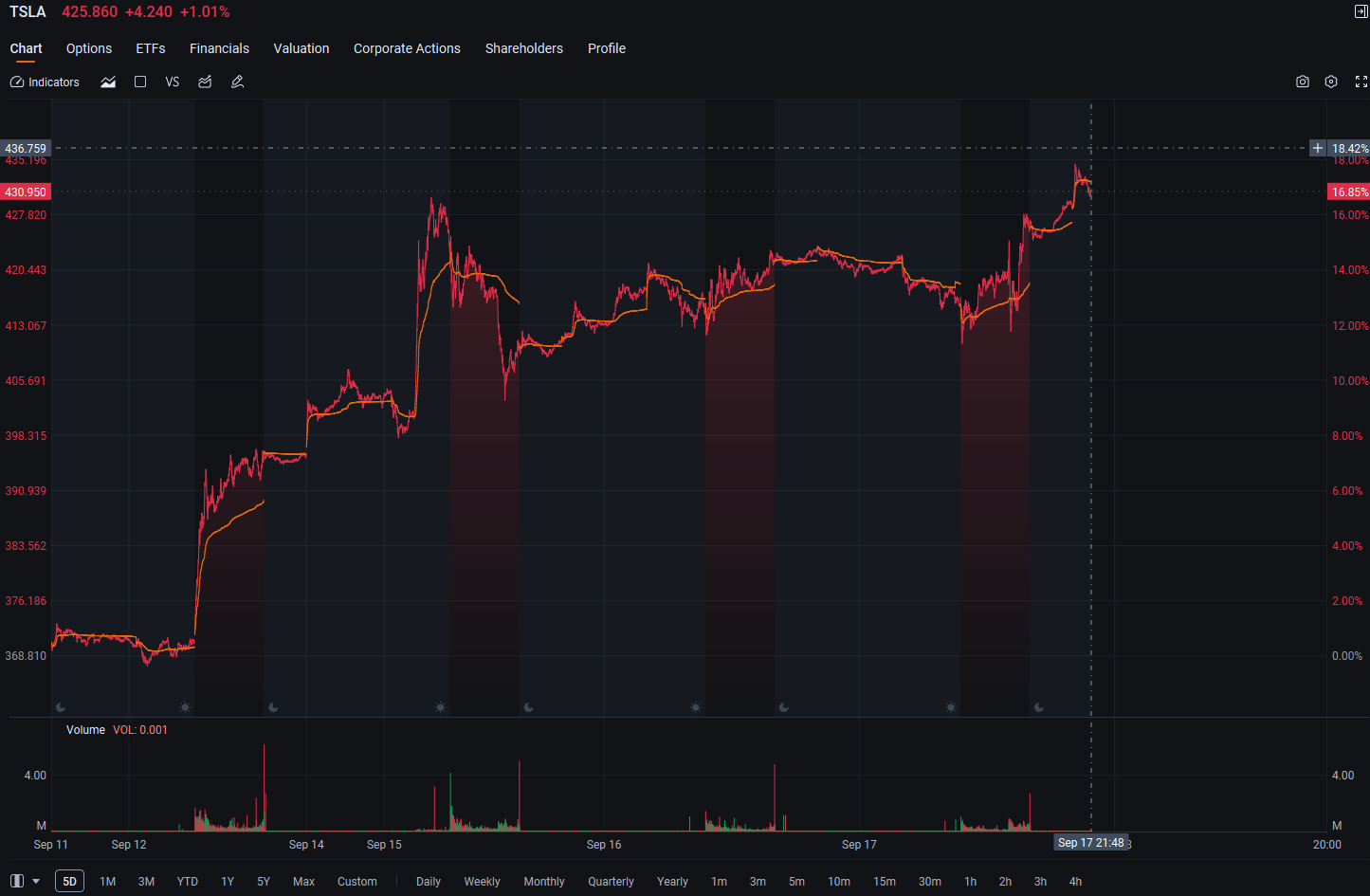Expand the layout dropdown arrow beside 5D
Image resolution: width=1370 pixels, height=896 pixels.
36,881
